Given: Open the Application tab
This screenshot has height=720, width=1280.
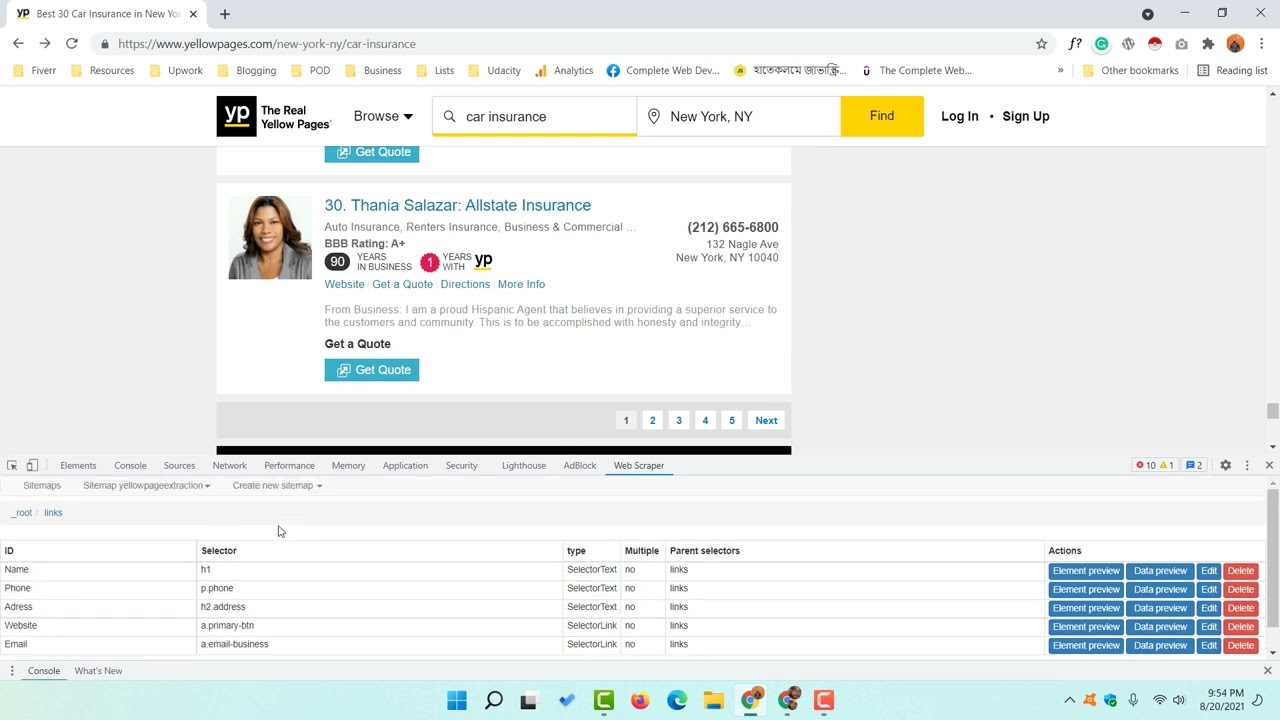Looking at the screenshot, I should click(x=405, y=466).
